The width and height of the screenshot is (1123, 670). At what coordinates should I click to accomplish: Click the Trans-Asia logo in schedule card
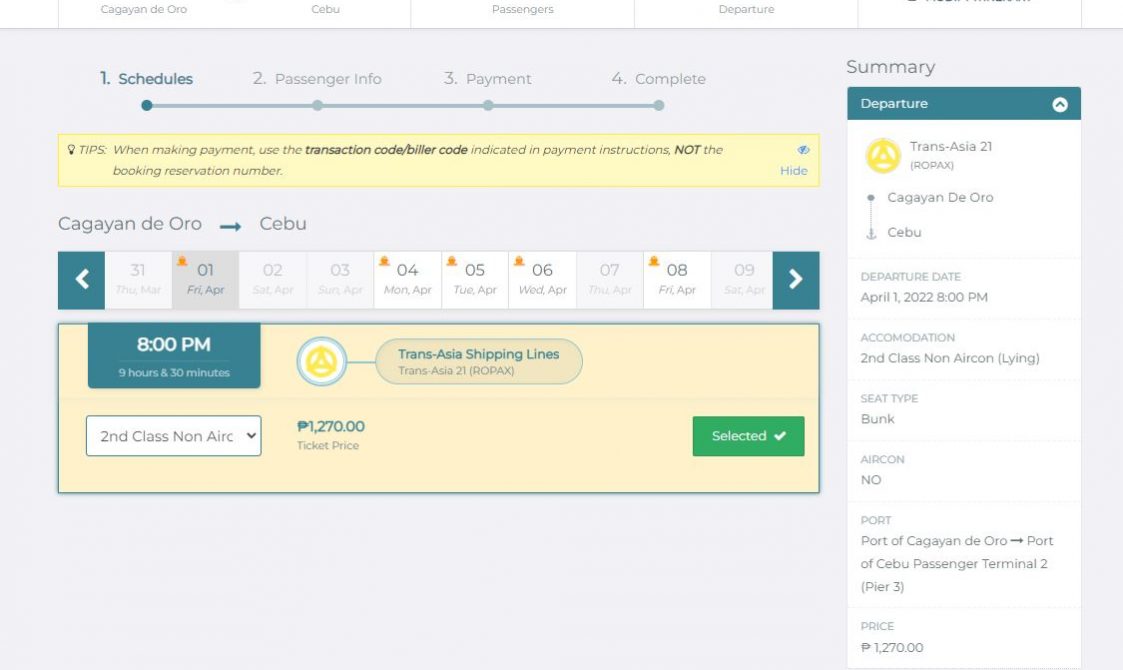(x=321, y=362)
